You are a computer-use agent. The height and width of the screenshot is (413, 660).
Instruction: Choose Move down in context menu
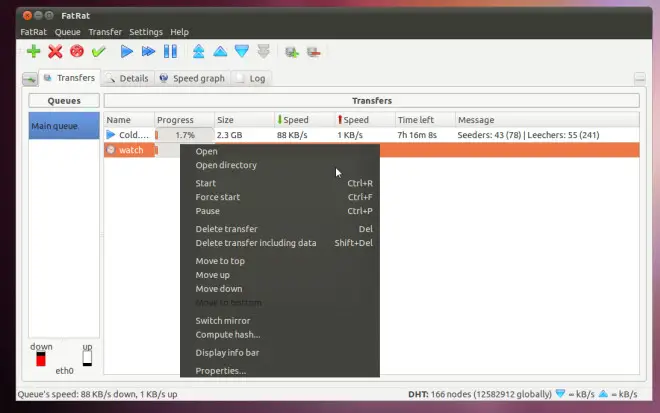[280, 289]
